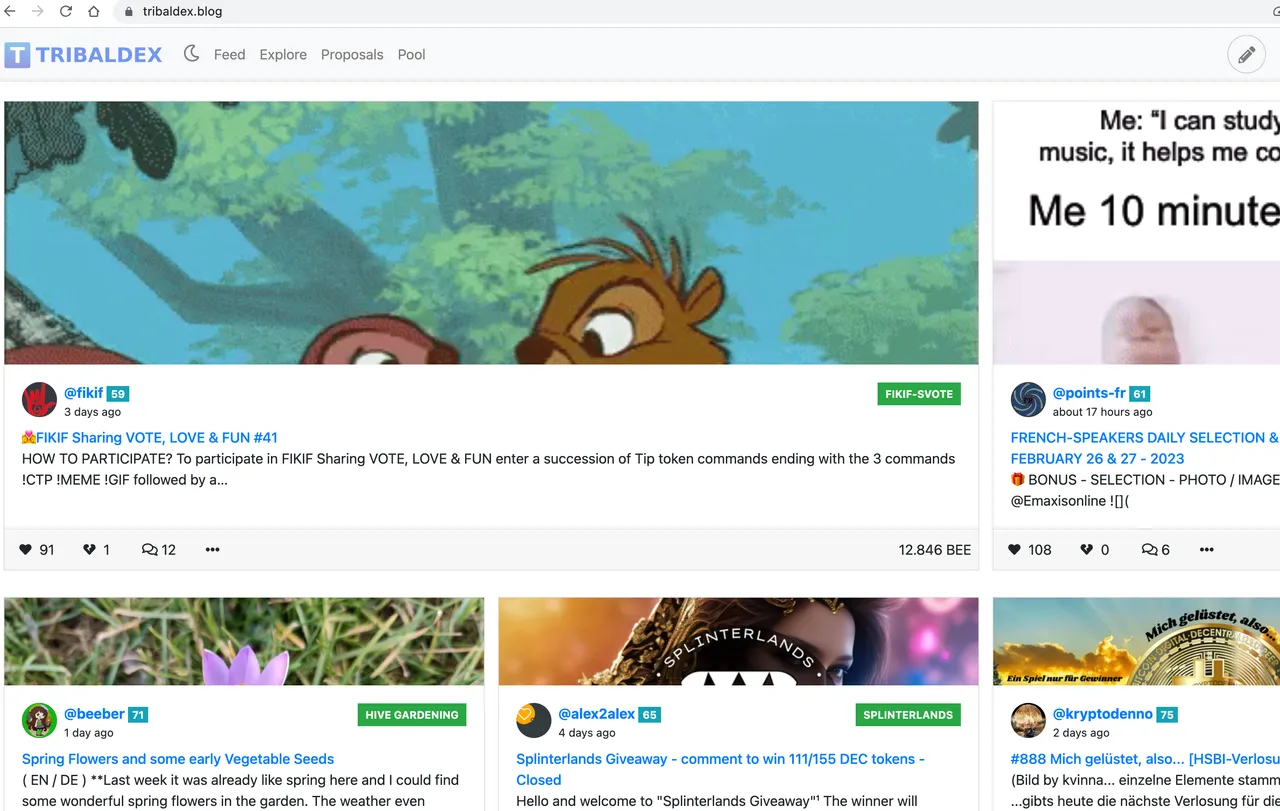Click the reputation badge 75 next to @kryptodenno
Viewport: 1280px width, 811px height.
click(1167, 715)
